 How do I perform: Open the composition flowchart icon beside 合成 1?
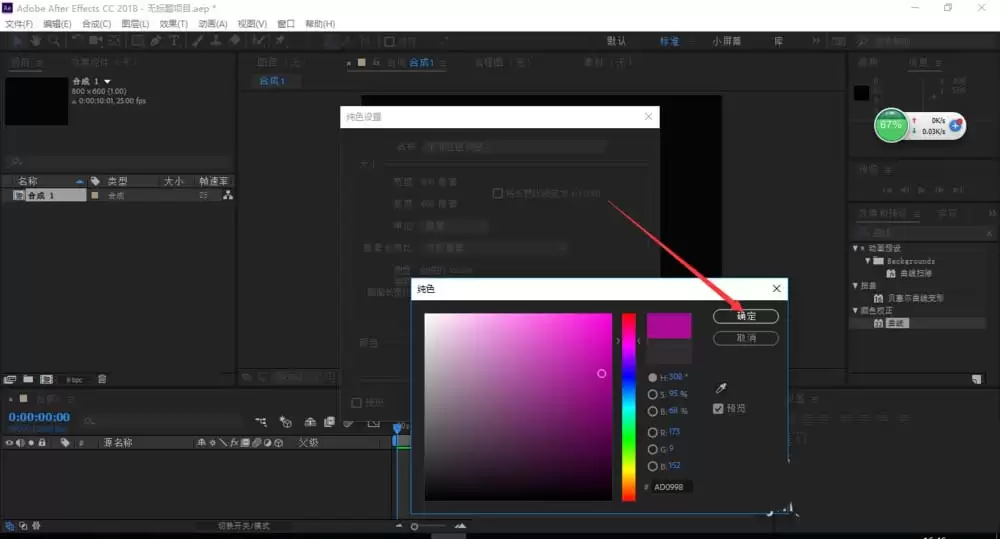pyautogui.click(x=228, y=195)
